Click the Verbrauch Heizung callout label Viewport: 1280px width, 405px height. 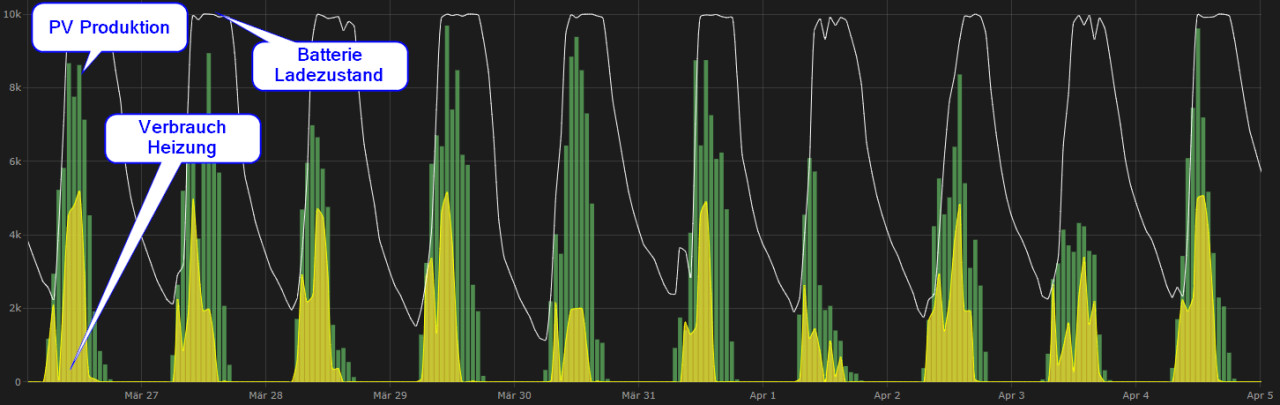point(182,138)
